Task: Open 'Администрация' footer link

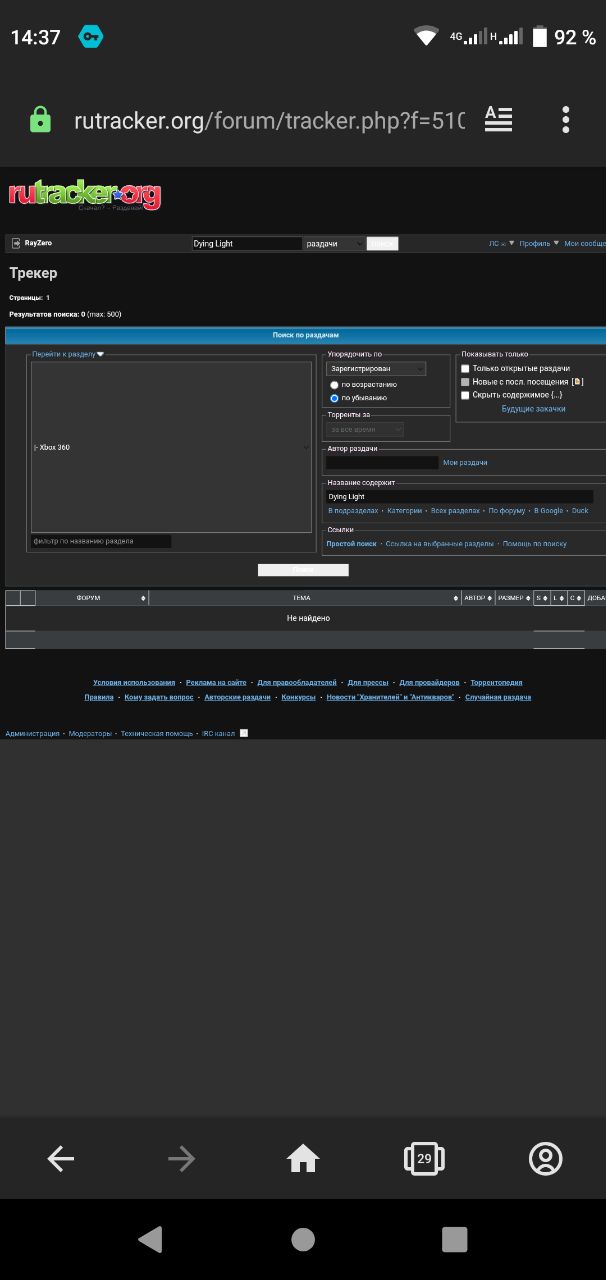Action: pyautogui.click(x=32, y=733)
